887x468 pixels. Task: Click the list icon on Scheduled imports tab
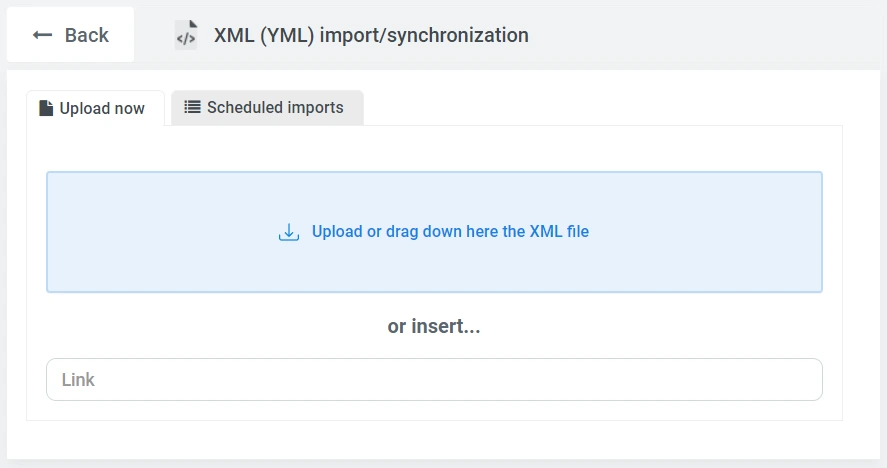(193, 107)
